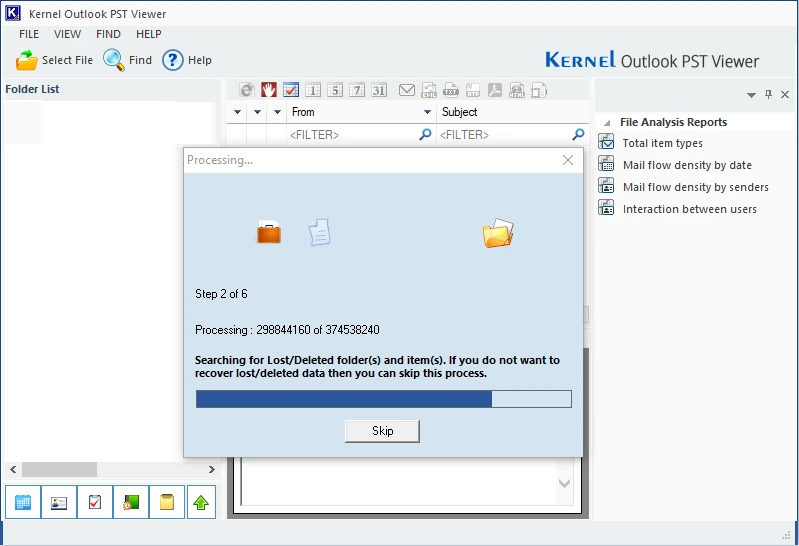Open the third column header dropdown arrow
The height and width of the screenshot is (546, 799).
[277, 112]
